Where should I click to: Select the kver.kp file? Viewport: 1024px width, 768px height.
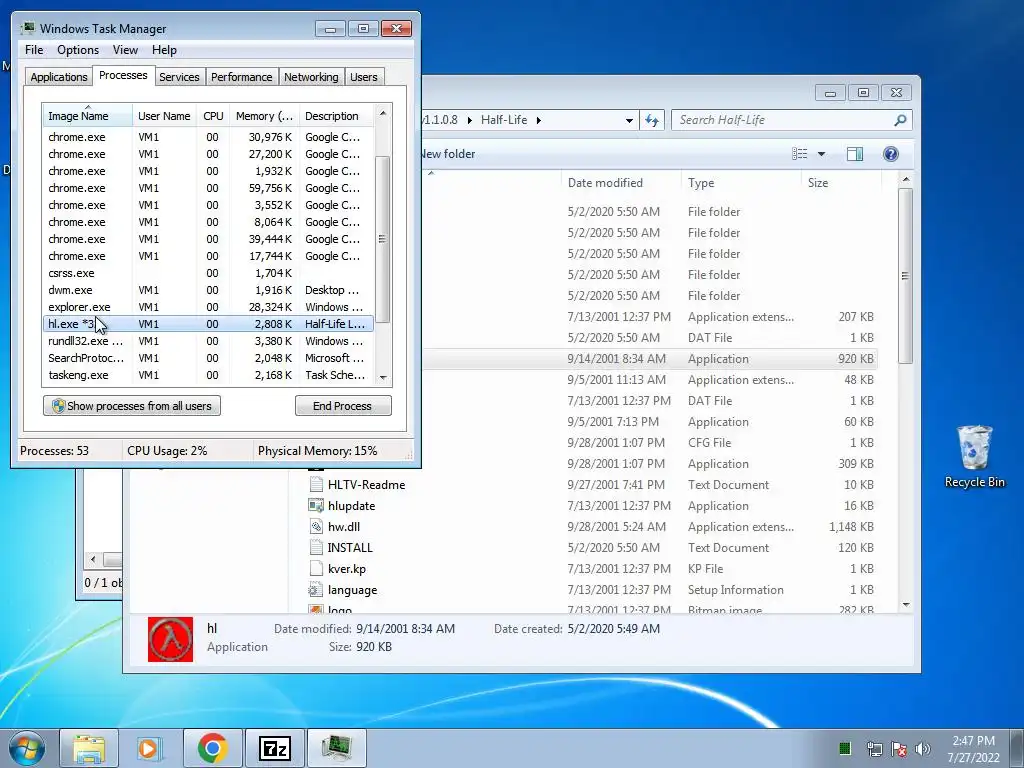coord(346,569)
